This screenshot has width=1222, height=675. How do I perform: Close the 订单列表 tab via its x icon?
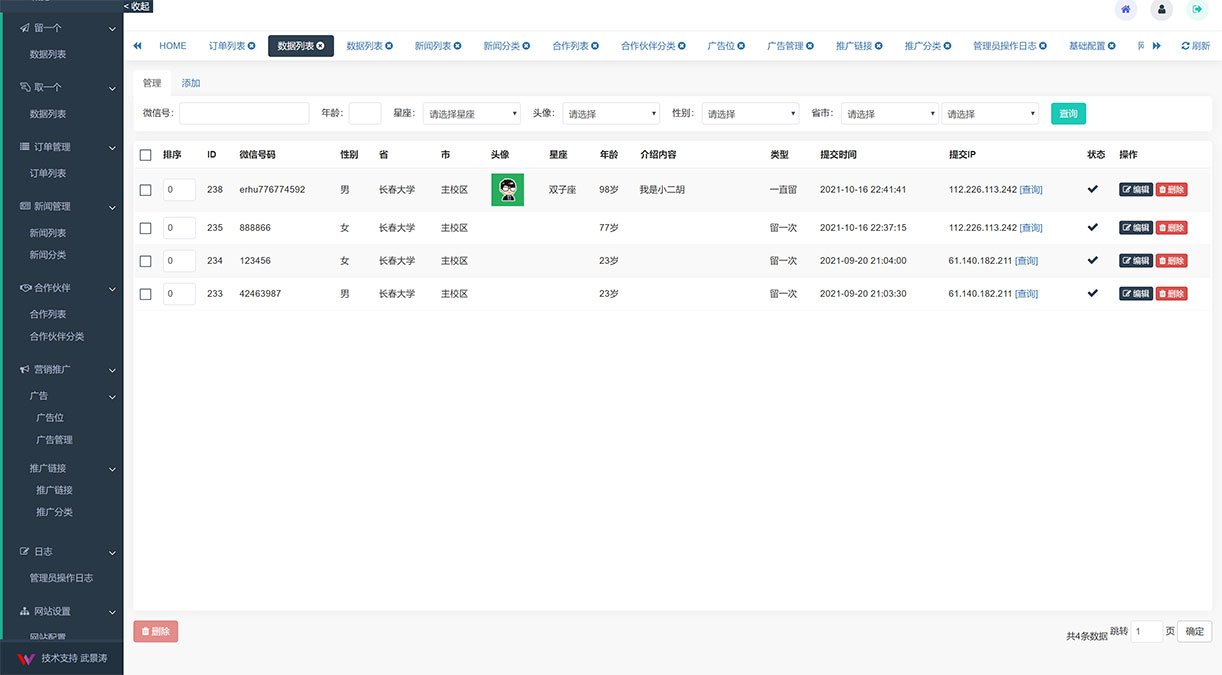point(251,46)
